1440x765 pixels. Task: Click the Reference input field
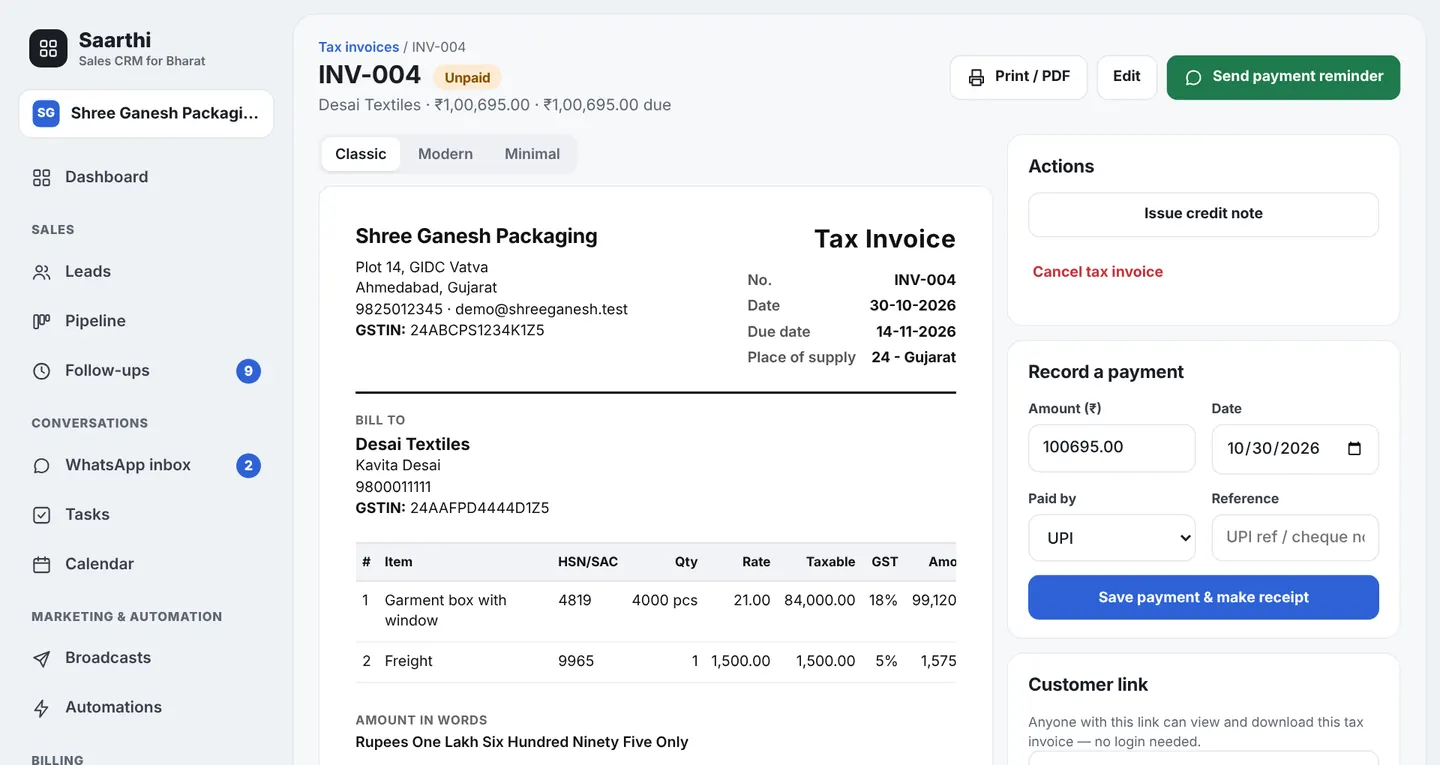[1295, 538]
